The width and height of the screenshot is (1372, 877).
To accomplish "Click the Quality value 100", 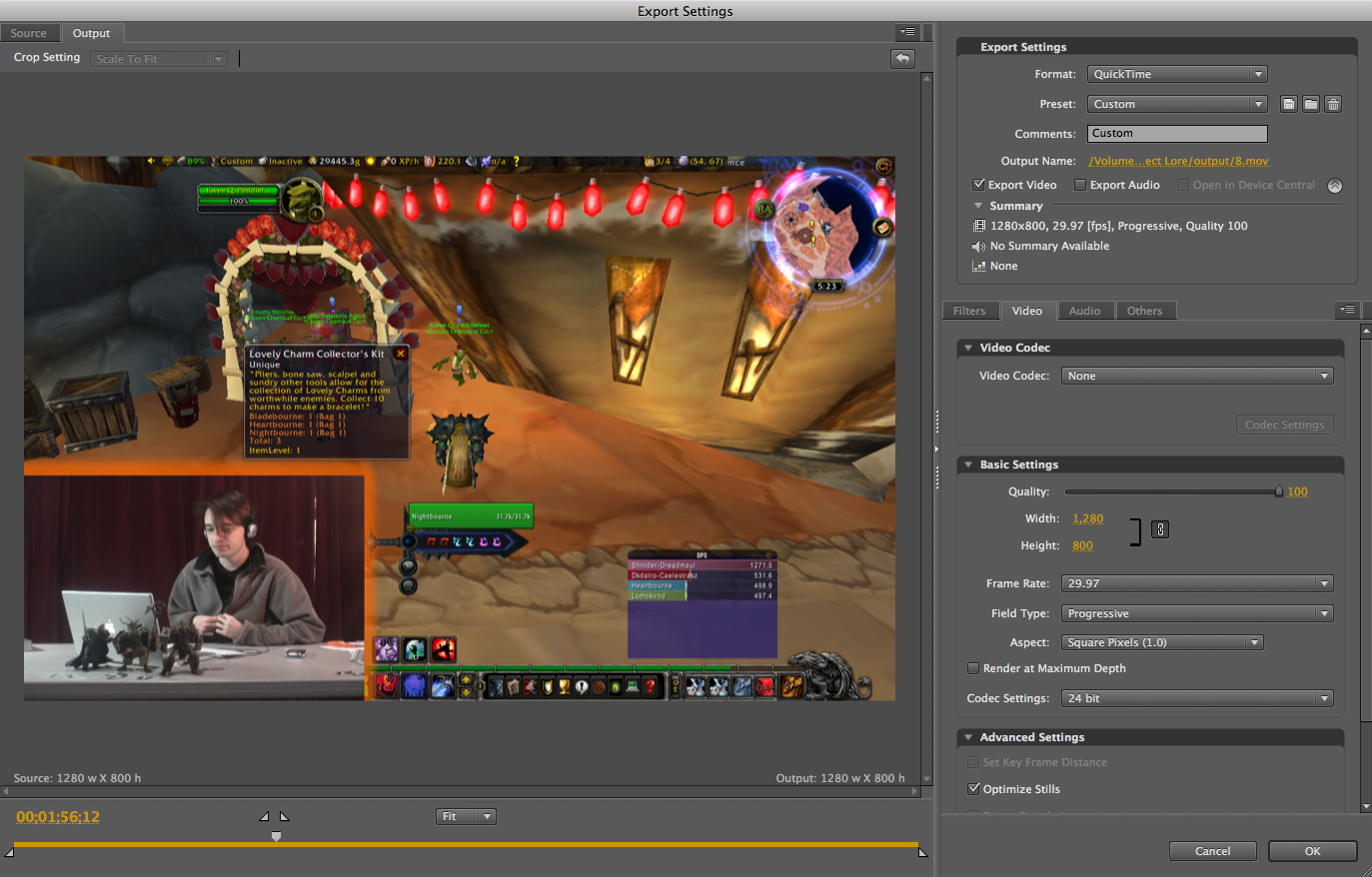I will coord(1297,491).
